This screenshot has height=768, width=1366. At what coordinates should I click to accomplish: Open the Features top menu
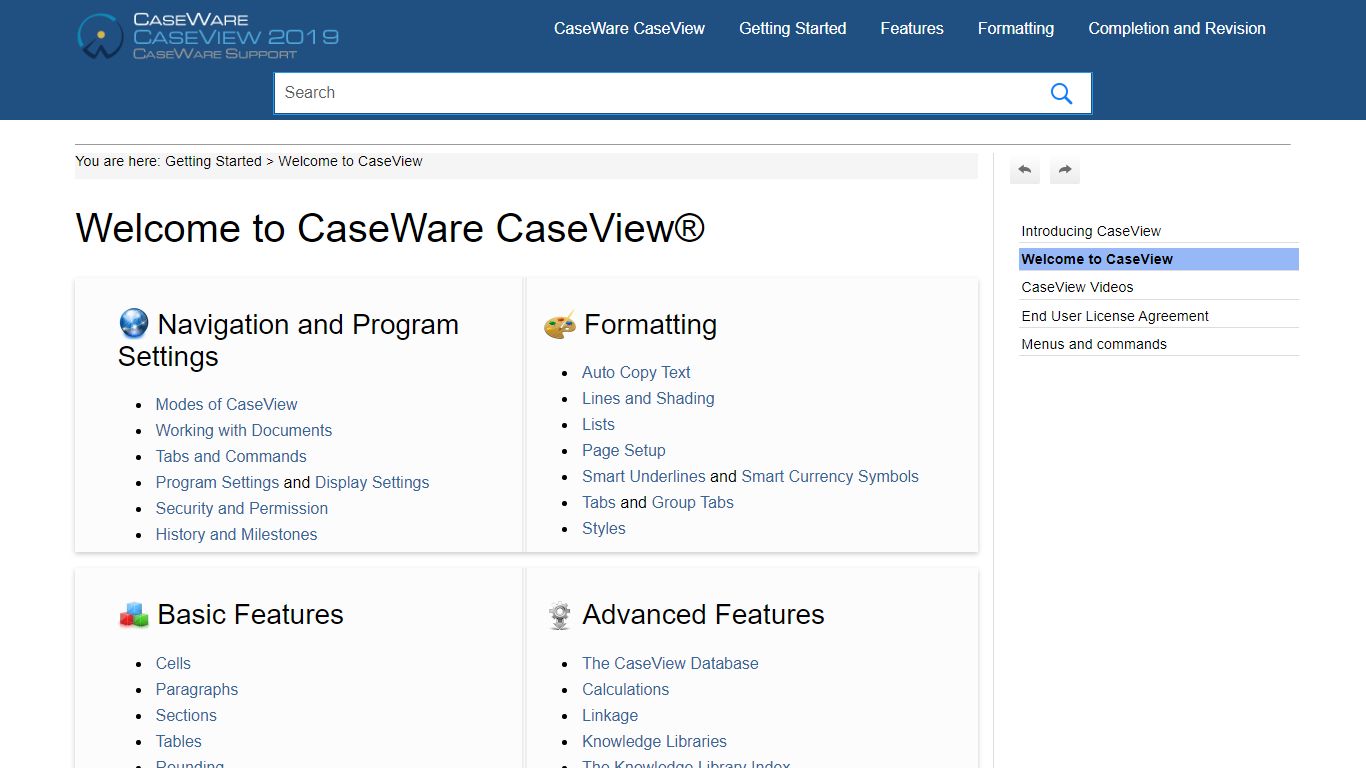[x=912, y=28]
